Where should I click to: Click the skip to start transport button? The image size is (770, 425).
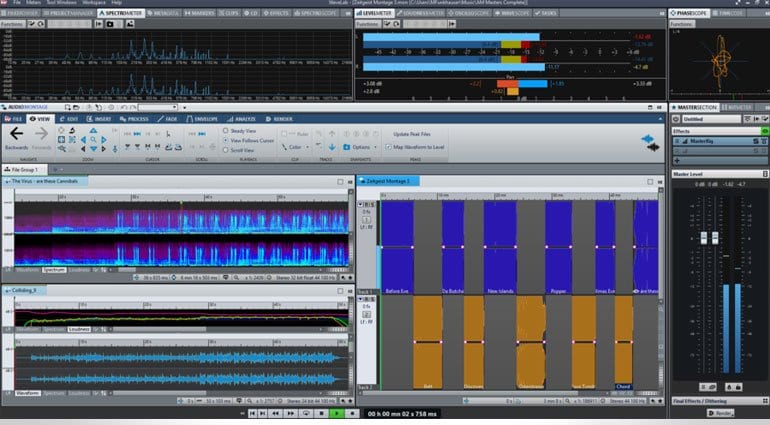[252, 414]
